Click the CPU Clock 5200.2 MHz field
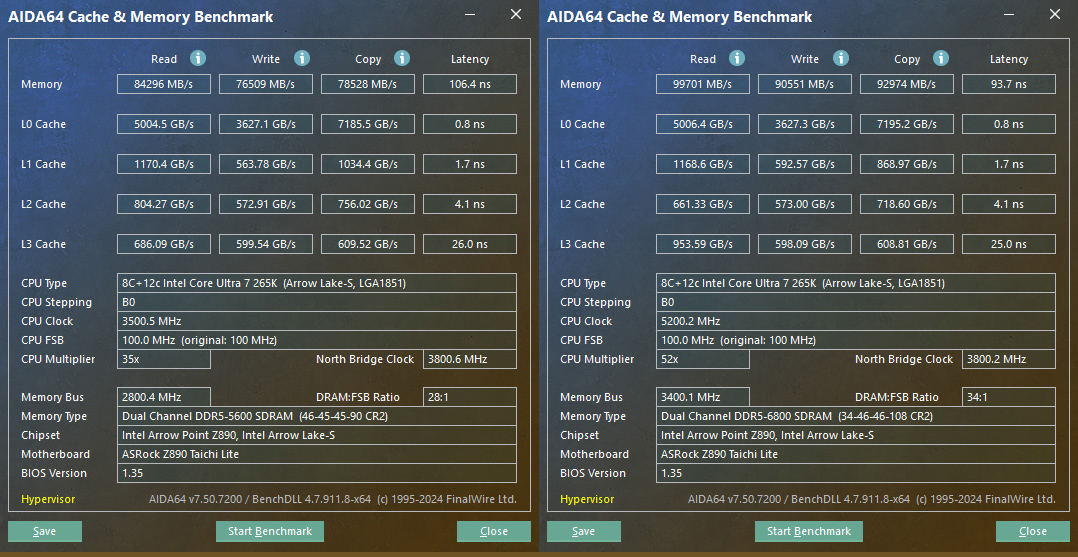1078x557 pixels. point(855,321)
